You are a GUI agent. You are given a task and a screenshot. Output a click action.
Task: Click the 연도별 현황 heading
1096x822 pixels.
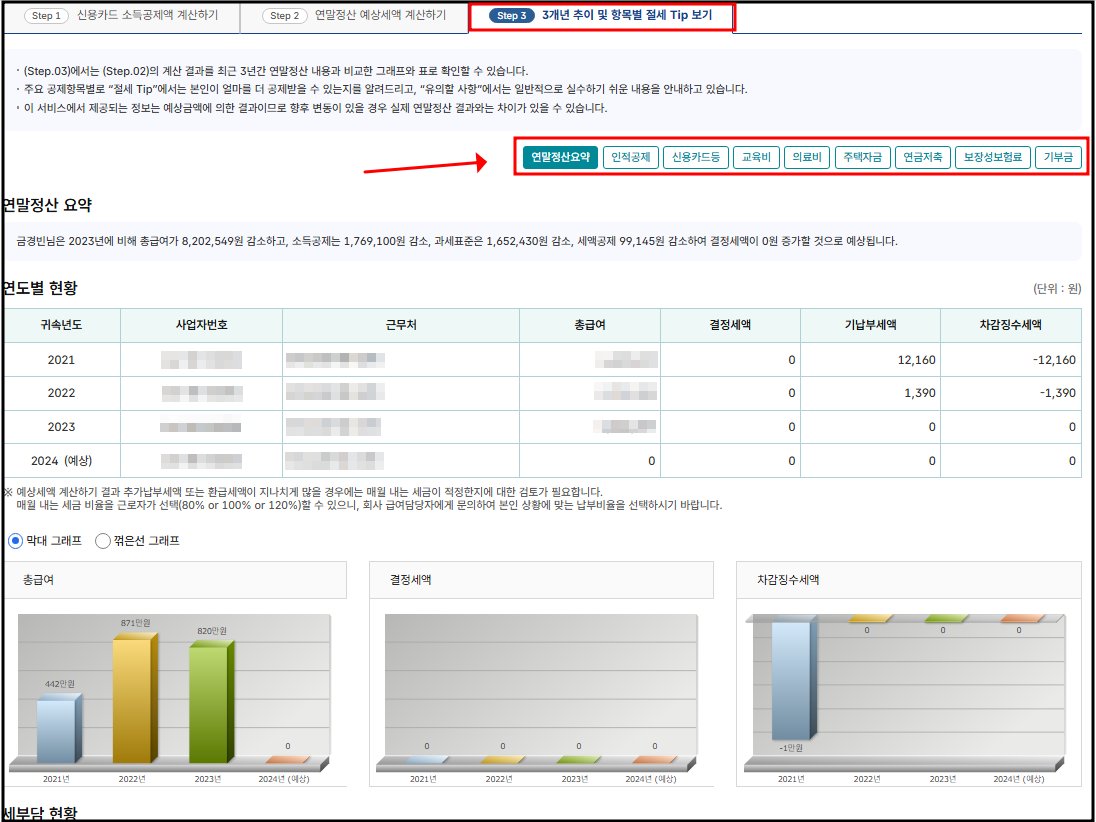[x=40, y=287]
